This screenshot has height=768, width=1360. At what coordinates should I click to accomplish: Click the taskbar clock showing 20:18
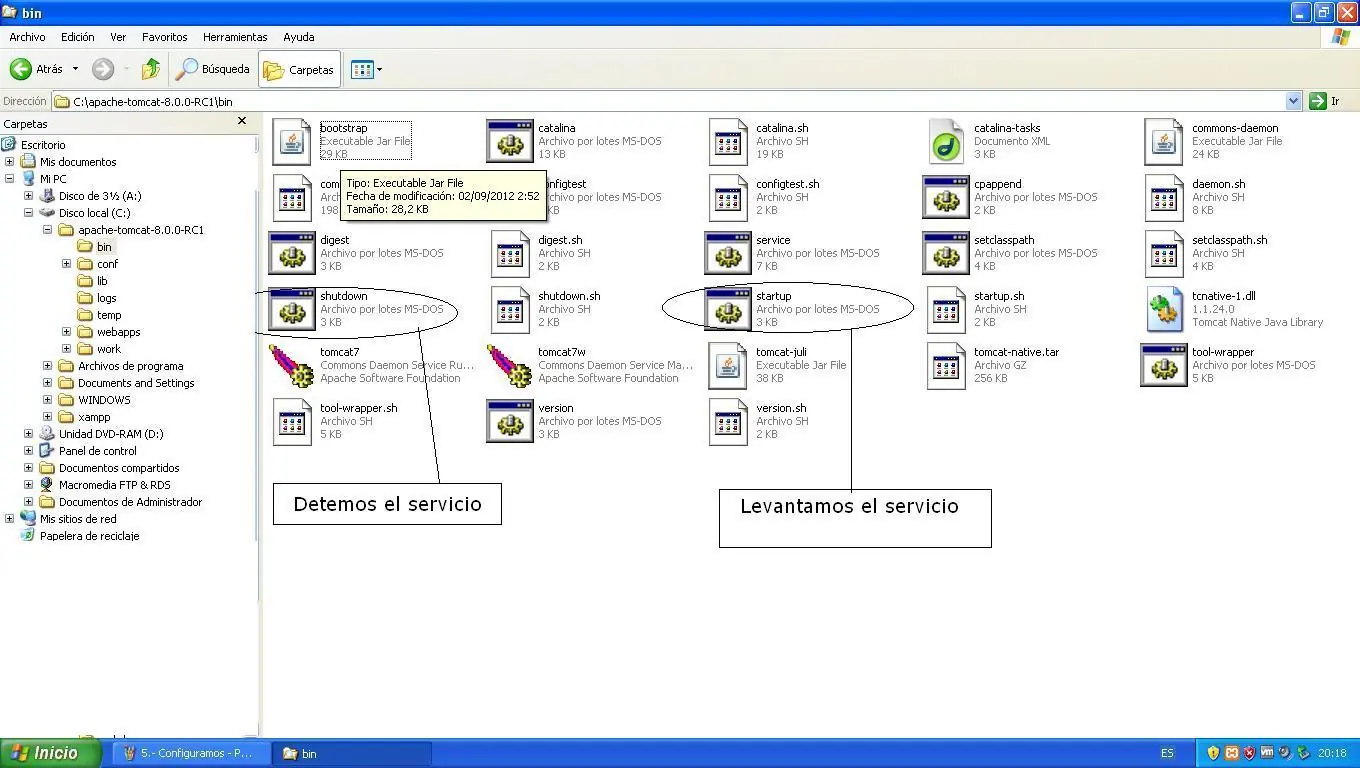[1331, 753]
